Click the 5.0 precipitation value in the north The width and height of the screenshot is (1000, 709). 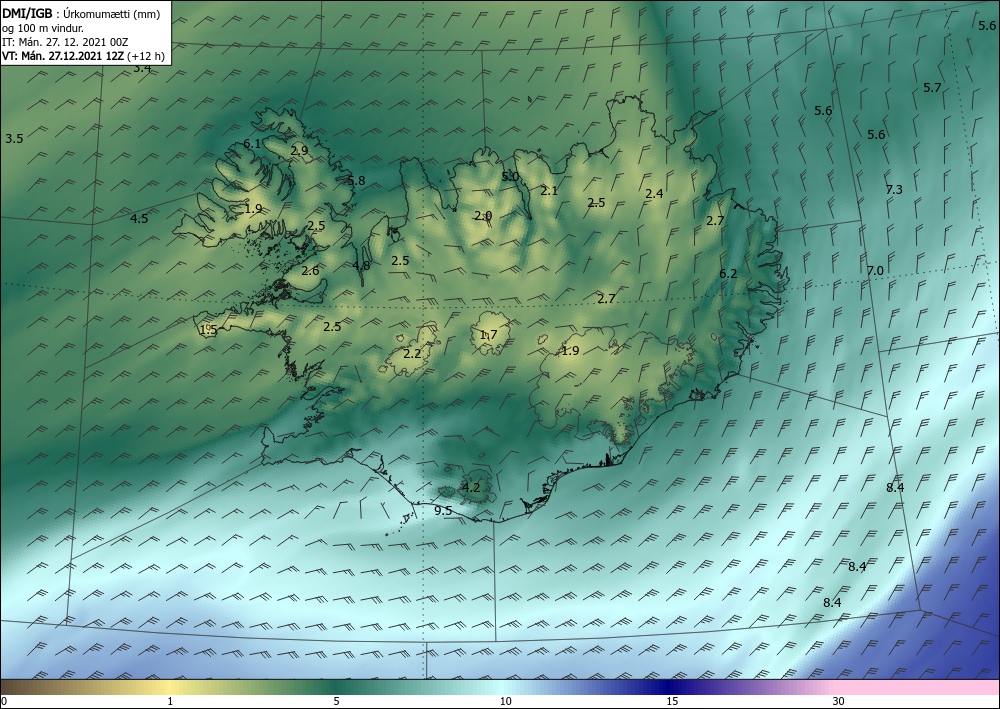[510, 177]
